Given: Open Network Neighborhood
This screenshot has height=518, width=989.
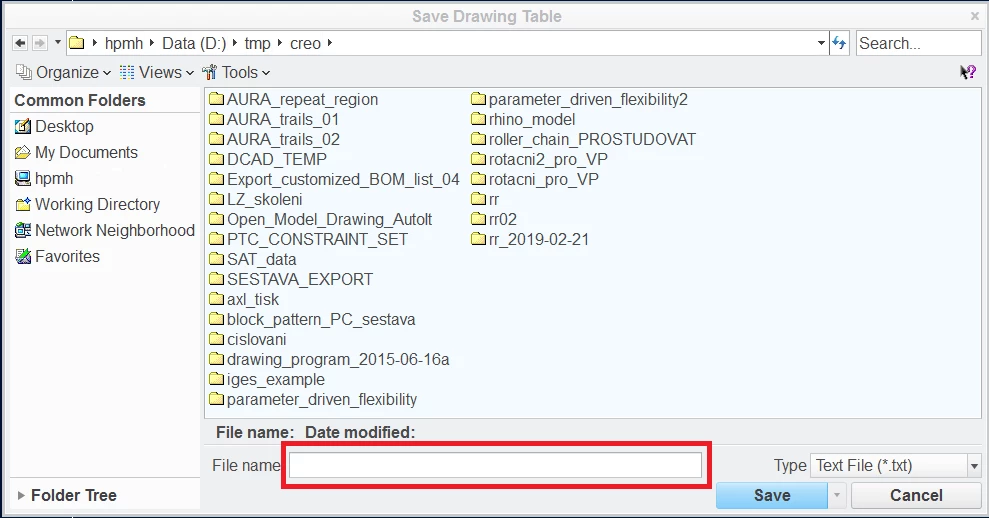Looking at the screenshot, I should click(105, 230).
